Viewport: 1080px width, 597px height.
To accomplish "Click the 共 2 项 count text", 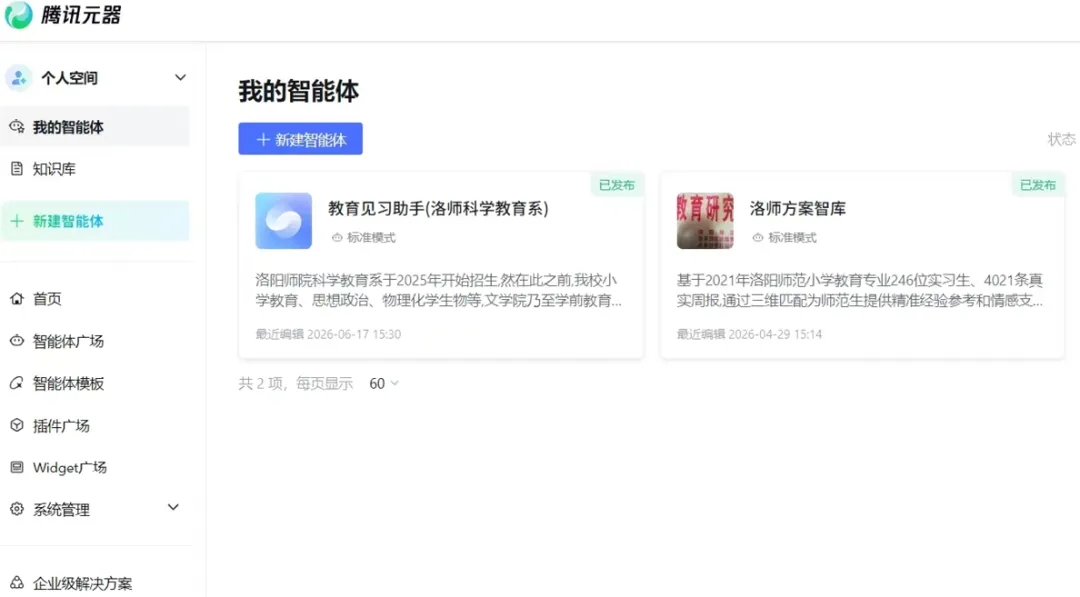I will (260, 384).
